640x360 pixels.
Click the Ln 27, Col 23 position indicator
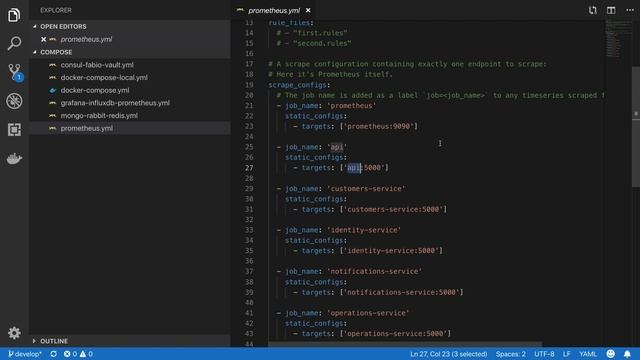[449, 354]
